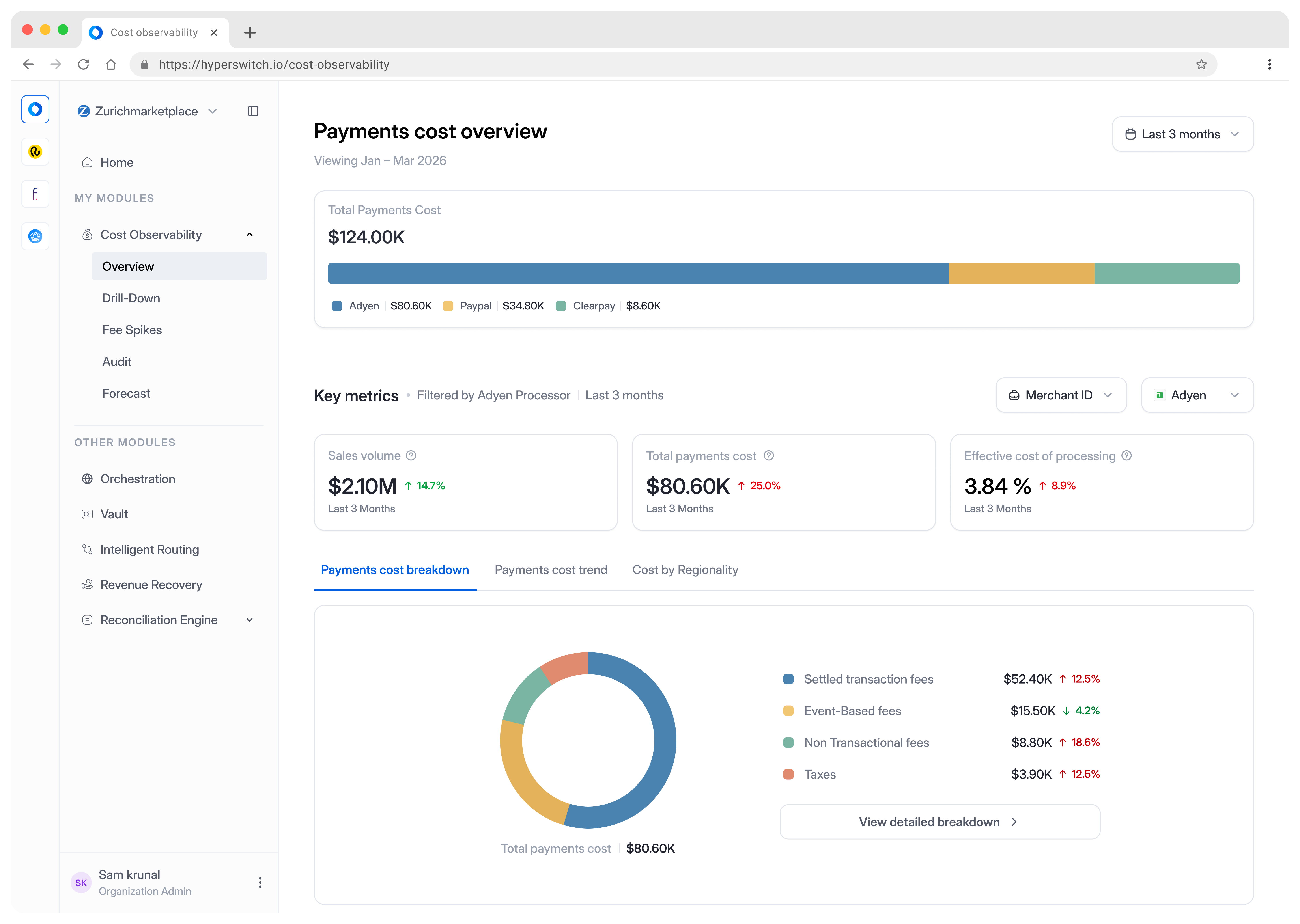Select the yellow circular workspace icon
Image resolution: width=1300 pixels, height=924 pixels.
pyautogui.click(x=35, y=152)
